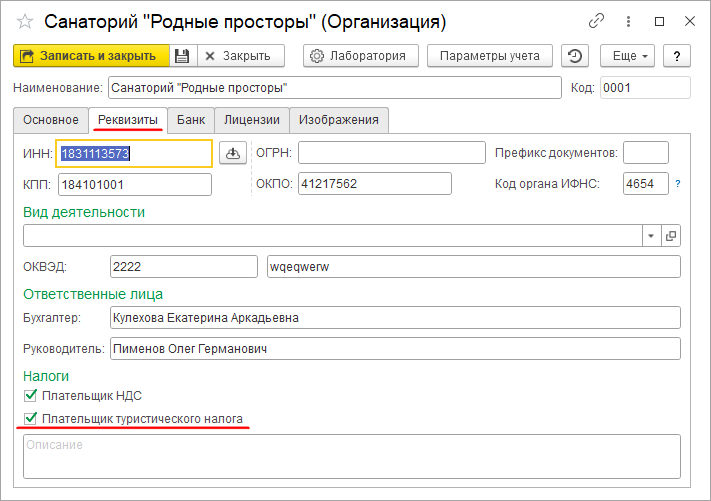711x501 pixels.
Task: Fill requisites by INN download icon
Action: tap(233, 153)
